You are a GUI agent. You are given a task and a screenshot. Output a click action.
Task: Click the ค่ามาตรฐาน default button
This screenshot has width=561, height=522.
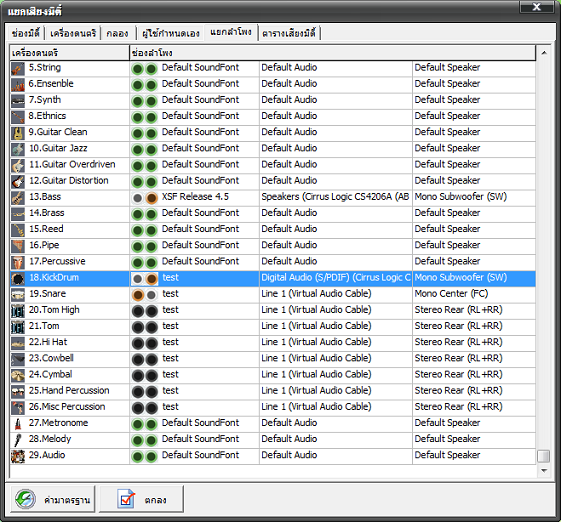point(53,499)
